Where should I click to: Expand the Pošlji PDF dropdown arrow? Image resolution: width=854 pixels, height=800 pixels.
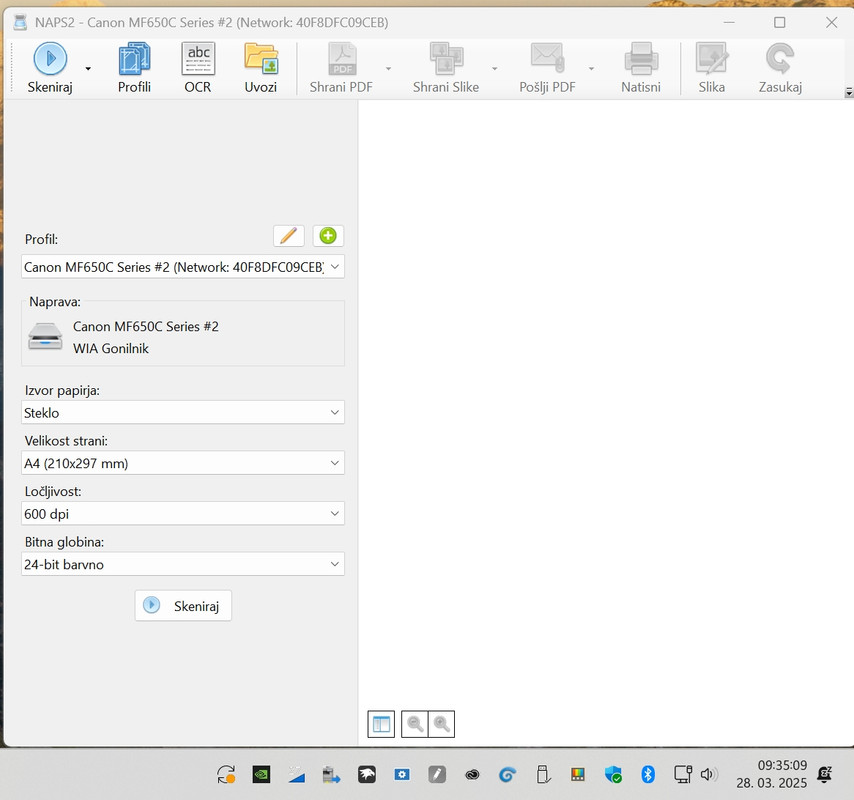click(591, 69)
